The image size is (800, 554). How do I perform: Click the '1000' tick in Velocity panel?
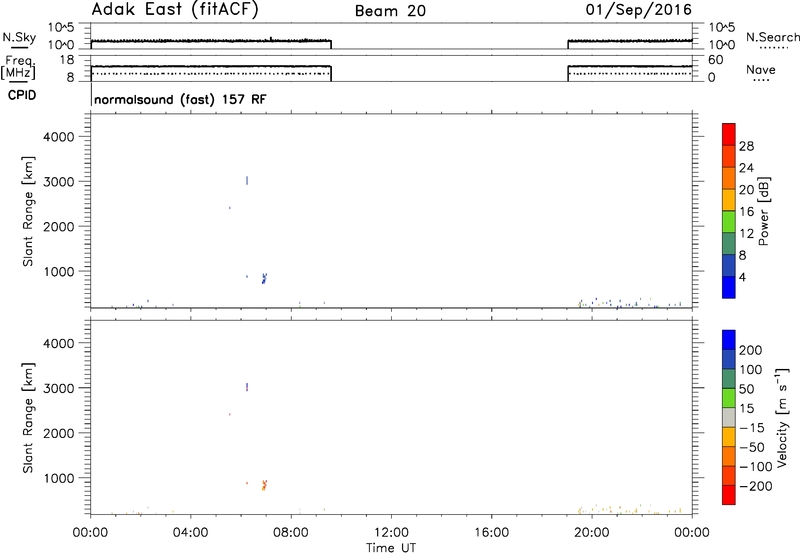(59, 478)
